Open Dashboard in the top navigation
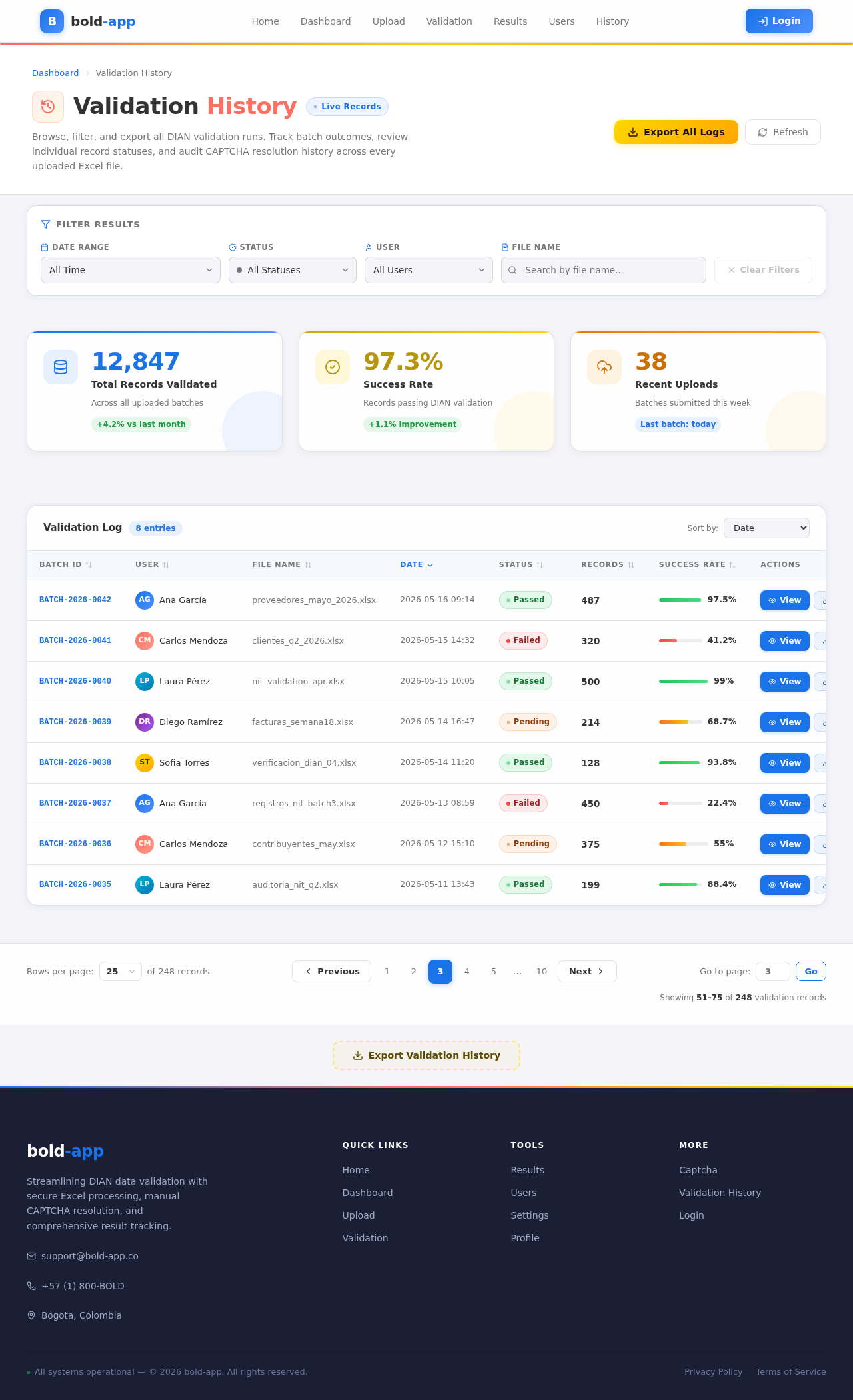 point(326,21)
